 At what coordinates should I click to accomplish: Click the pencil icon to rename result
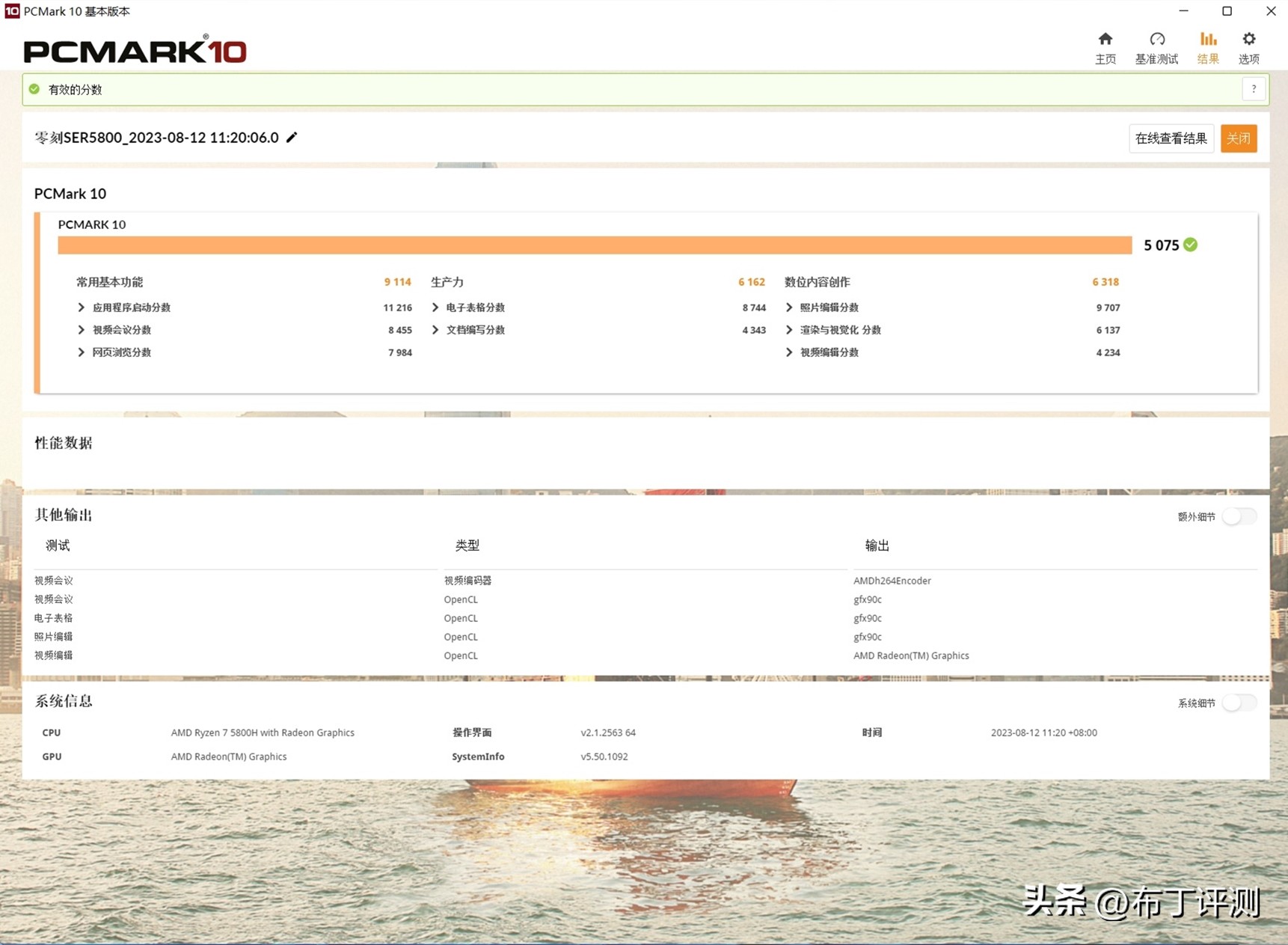292,138
